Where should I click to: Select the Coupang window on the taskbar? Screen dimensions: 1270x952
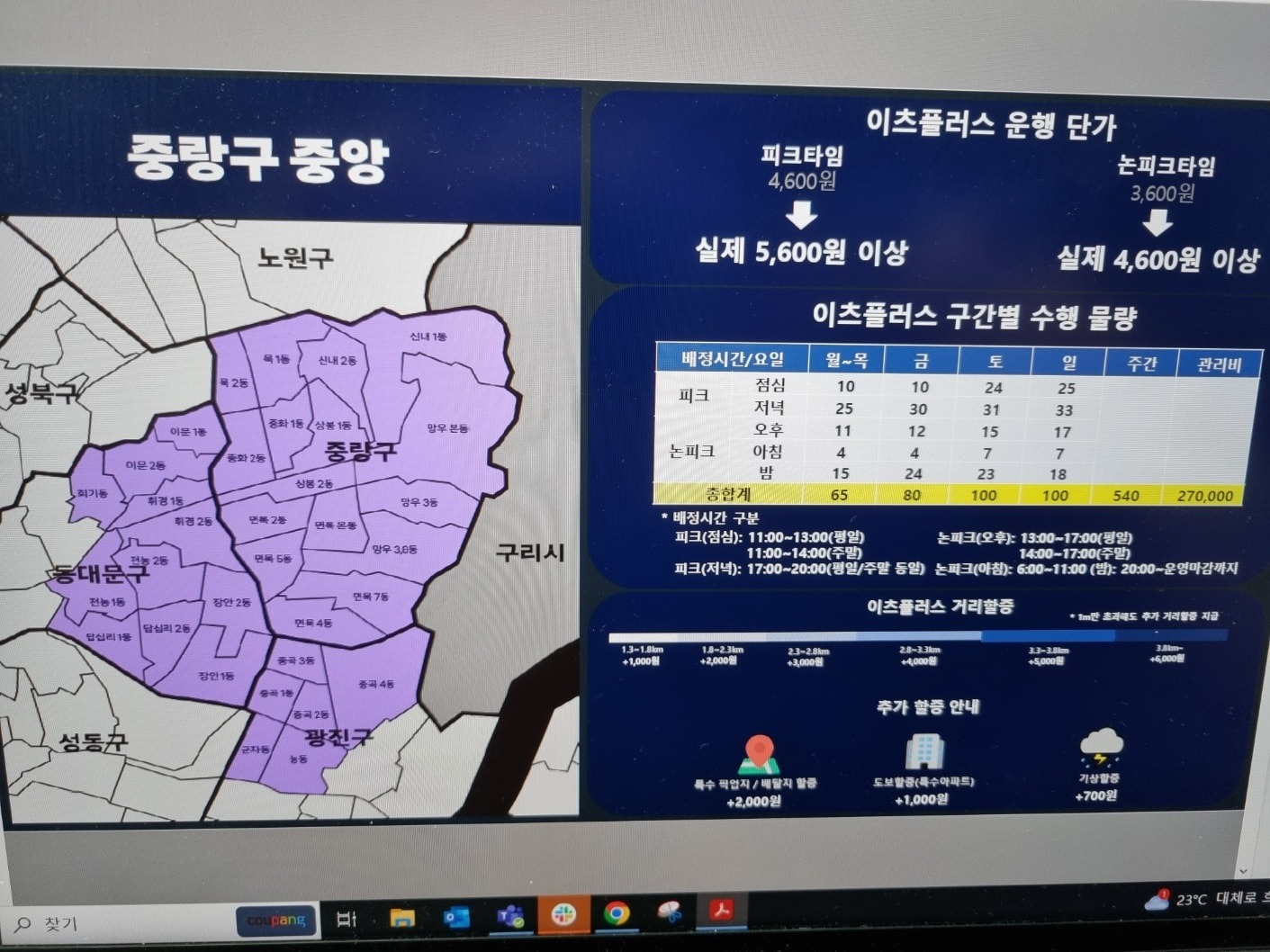click(x=275, y=921)
